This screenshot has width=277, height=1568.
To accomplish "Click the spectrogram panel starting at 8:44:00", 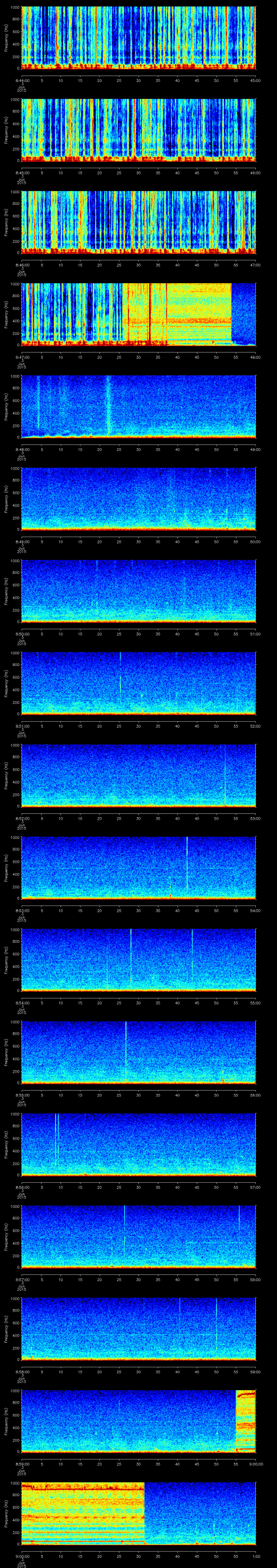I will [138, 38].
